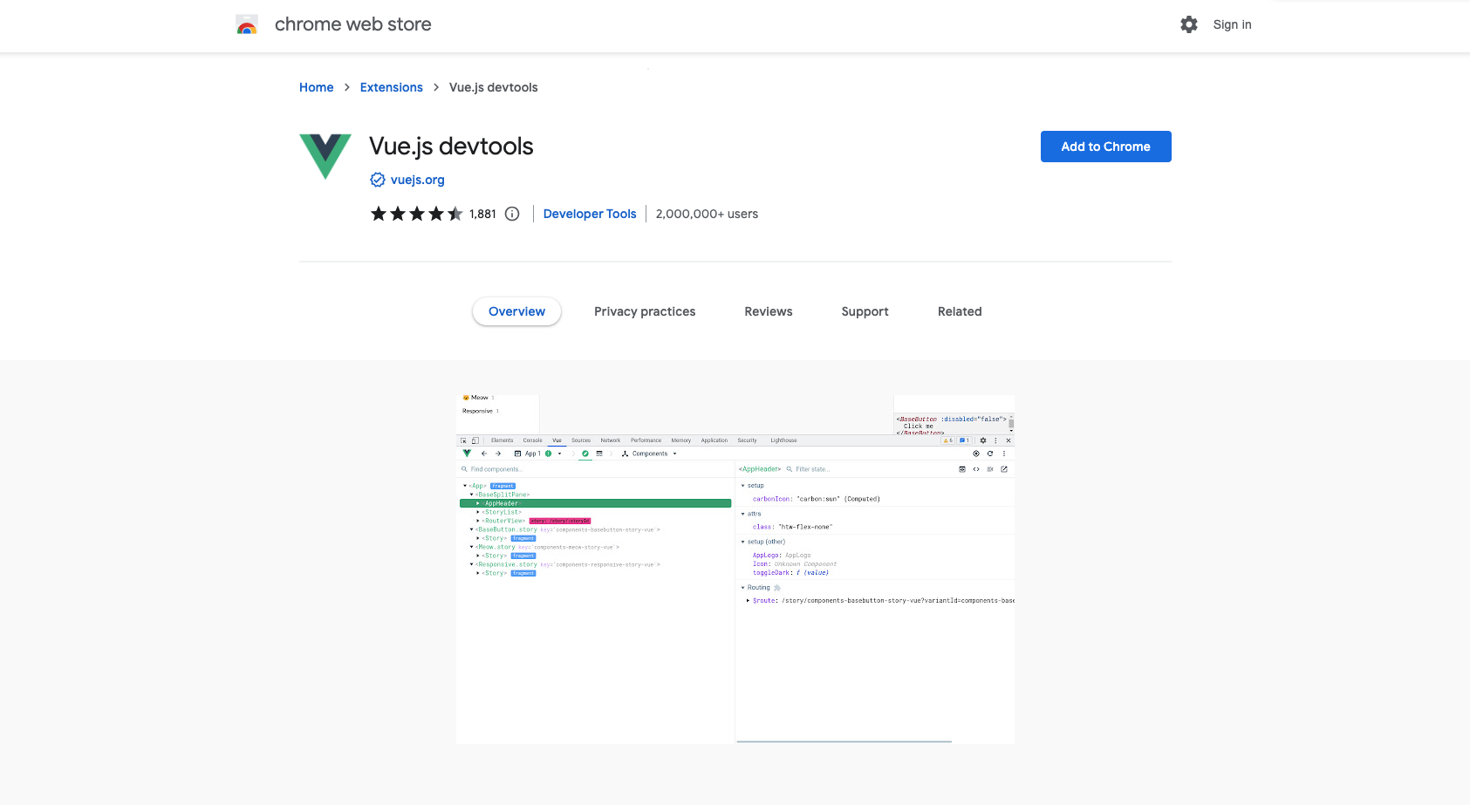Click the green Vue.js extension logo
1470x812 pixels.
[x=325, y=156]
